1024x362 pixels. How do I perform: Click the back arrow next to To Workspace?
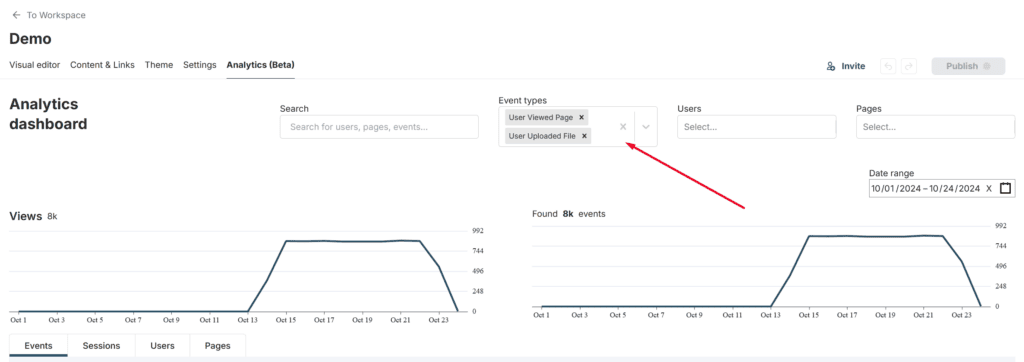pyautogui.click(x=16, y=15)
